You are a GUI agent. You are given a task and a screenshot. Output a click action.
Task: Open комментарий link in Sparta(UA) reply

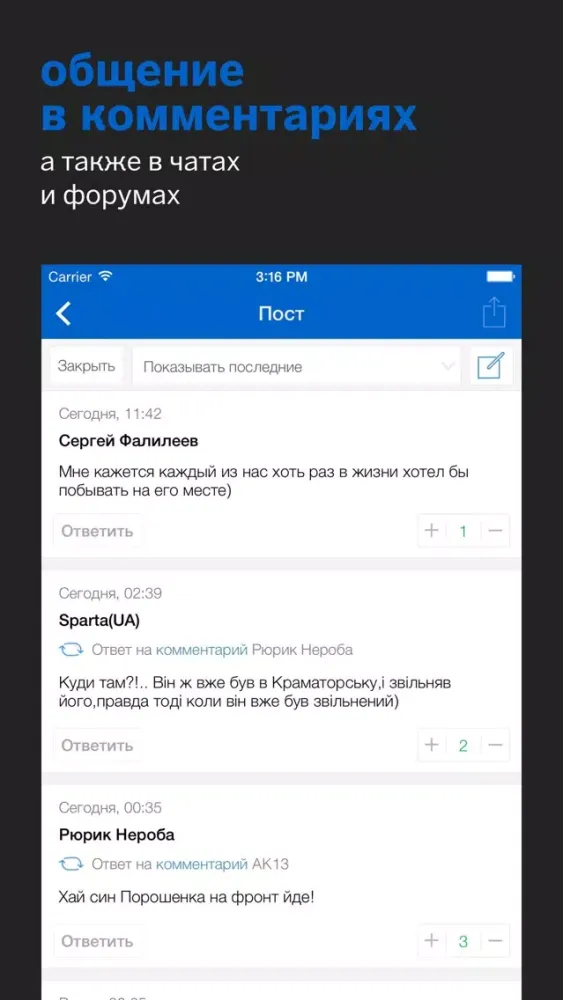point(201,651)
